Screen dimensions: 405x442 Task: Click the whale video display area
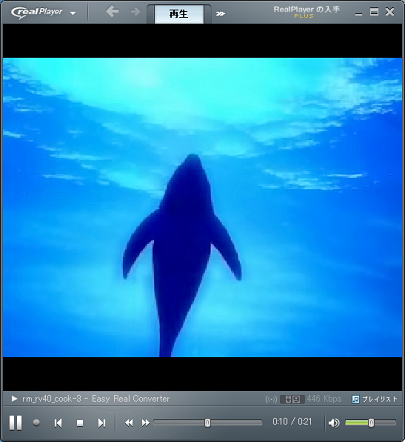tap(202, 207)
